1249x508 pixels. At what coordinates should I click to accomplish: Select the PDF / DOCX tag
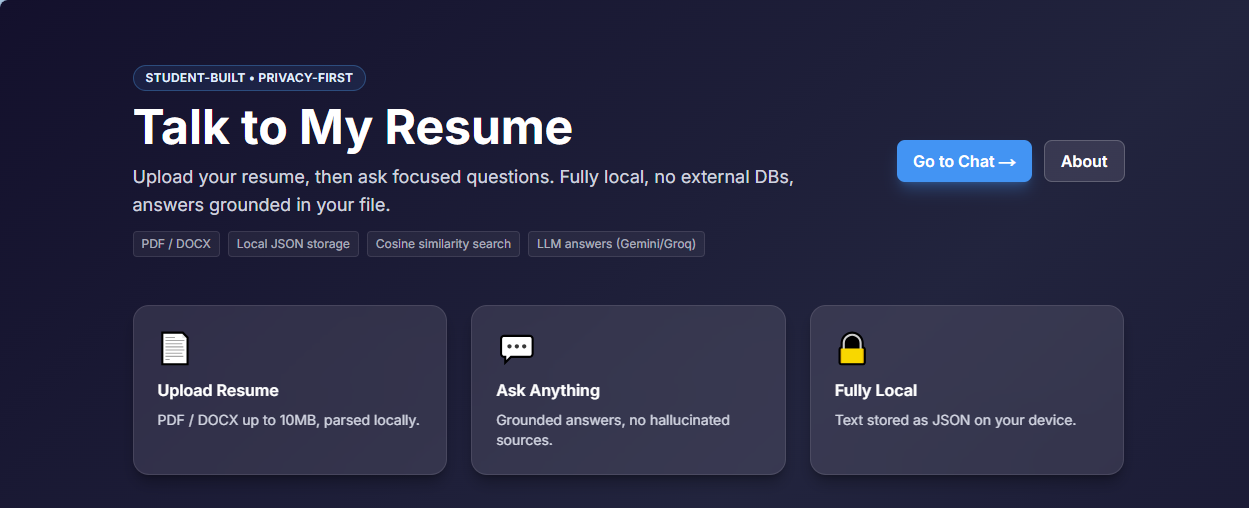coord(176,244)
